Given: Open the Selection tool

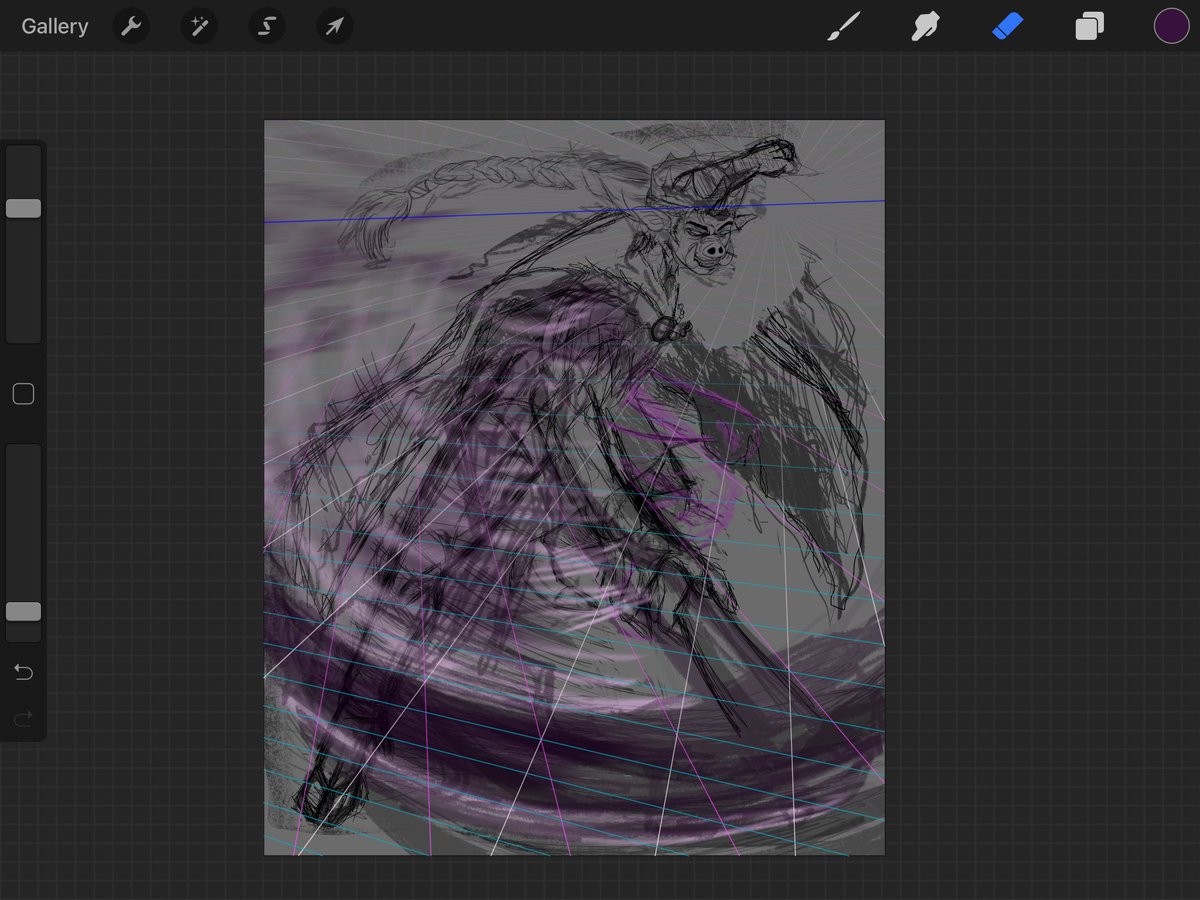Looking at the screenshot, I should [267, 26].
